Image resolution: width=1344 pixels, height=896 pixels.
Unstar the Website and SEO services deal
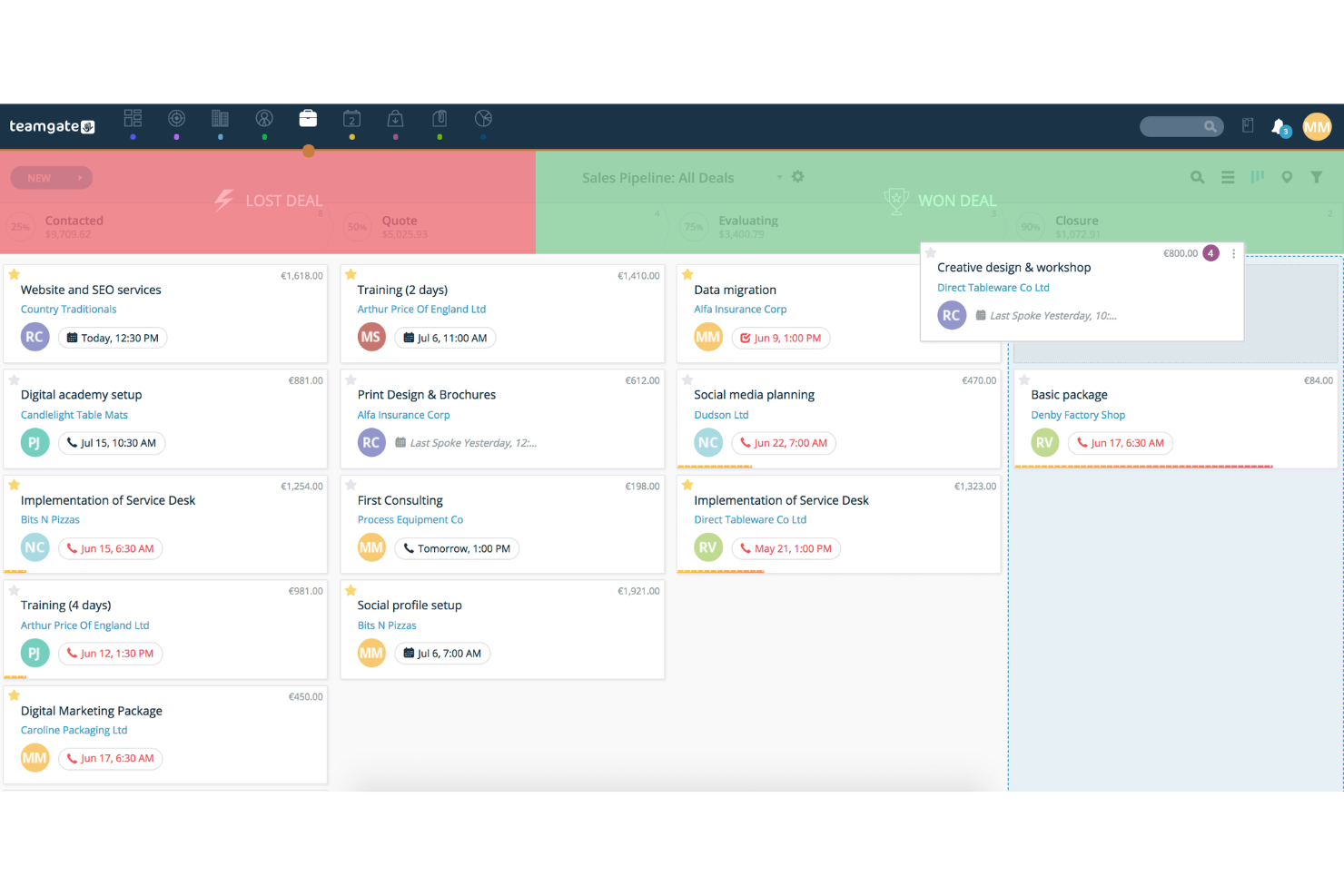tap(14, 274)
